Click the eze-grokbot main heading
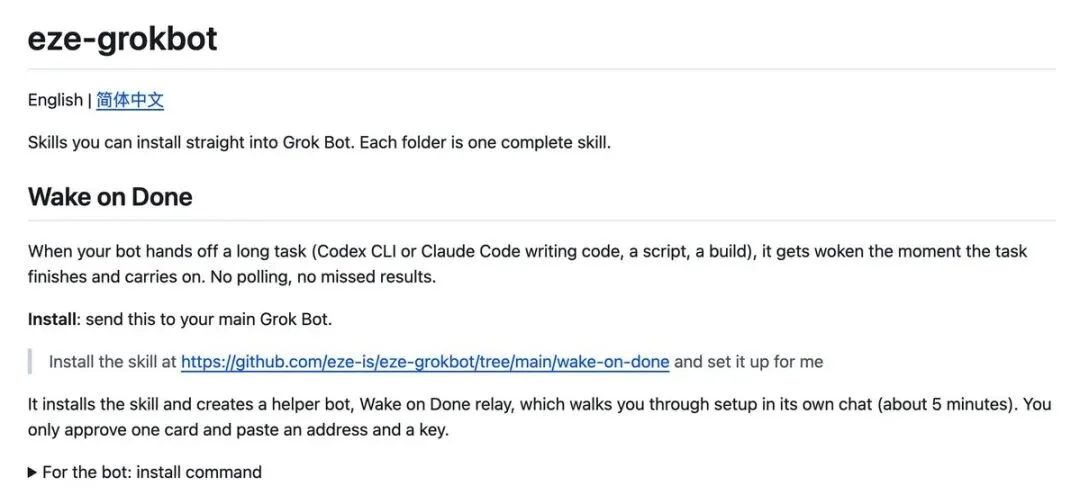This screenshot has width=1080, height=495. tap(123, 38)
